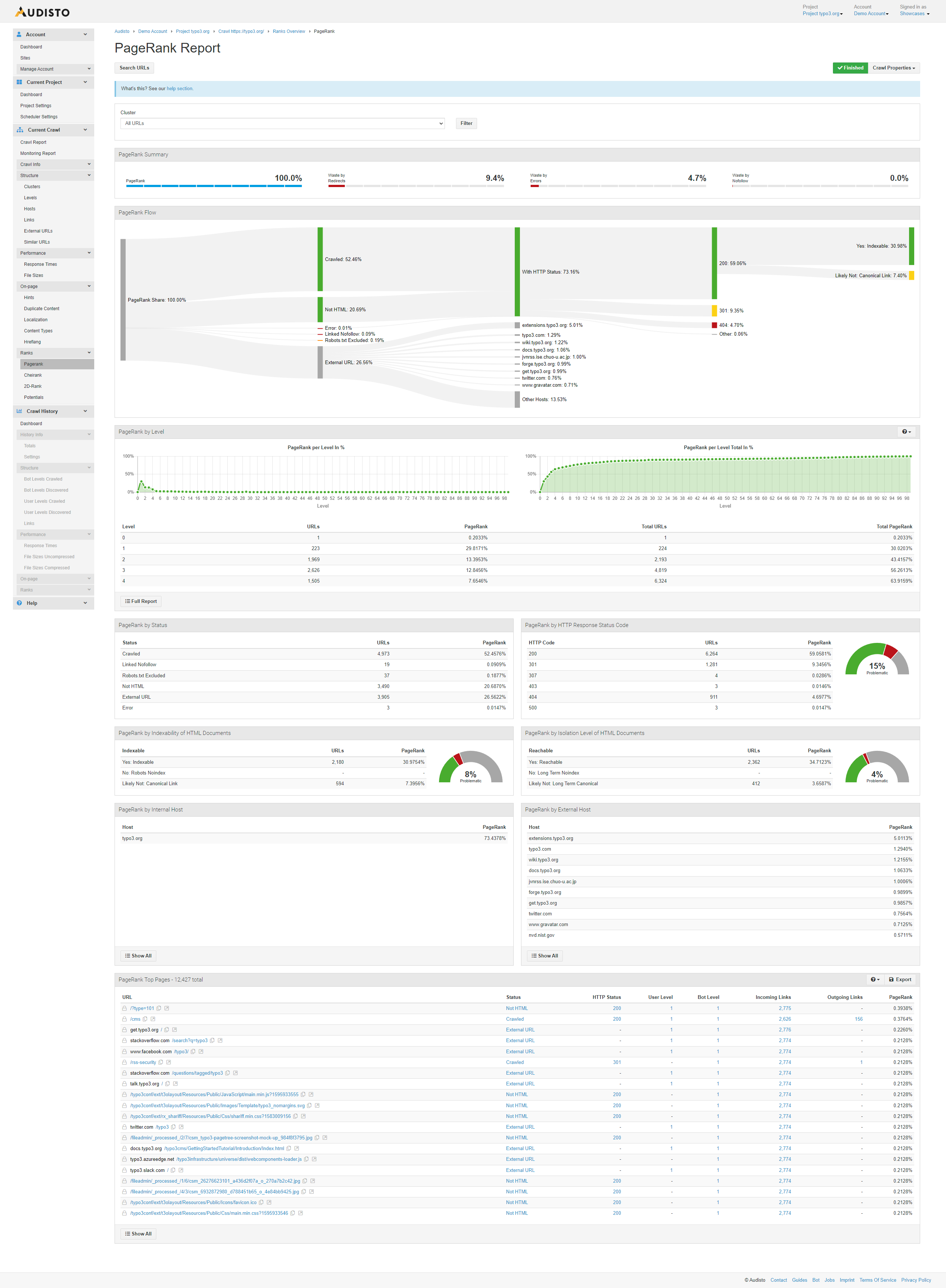This screenshot has width=946, height=1288.
Task: Select Duplicate Content in sidebar
Action: point(41,309)
